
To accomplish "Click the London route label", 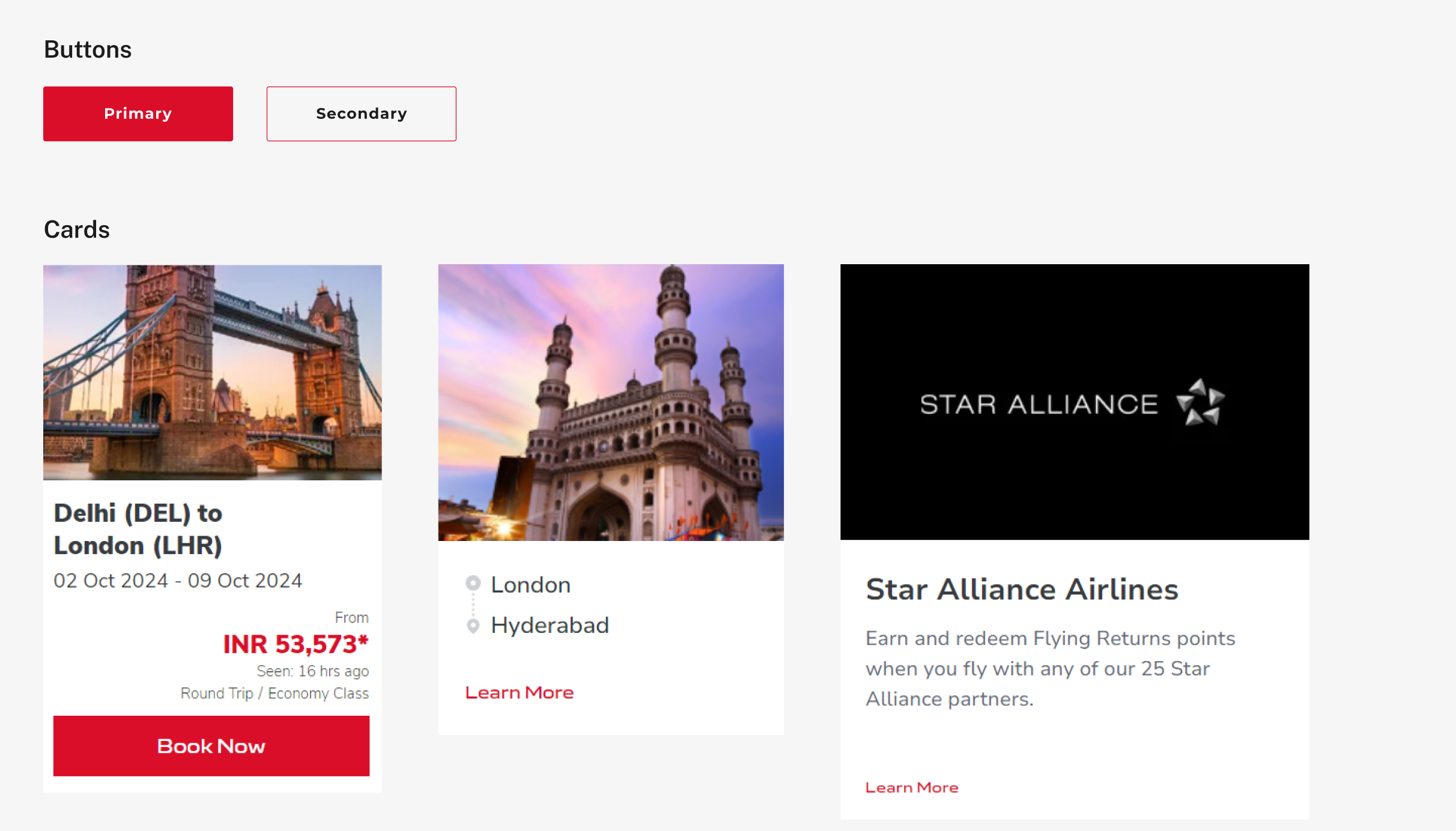I will click(530, 585).
